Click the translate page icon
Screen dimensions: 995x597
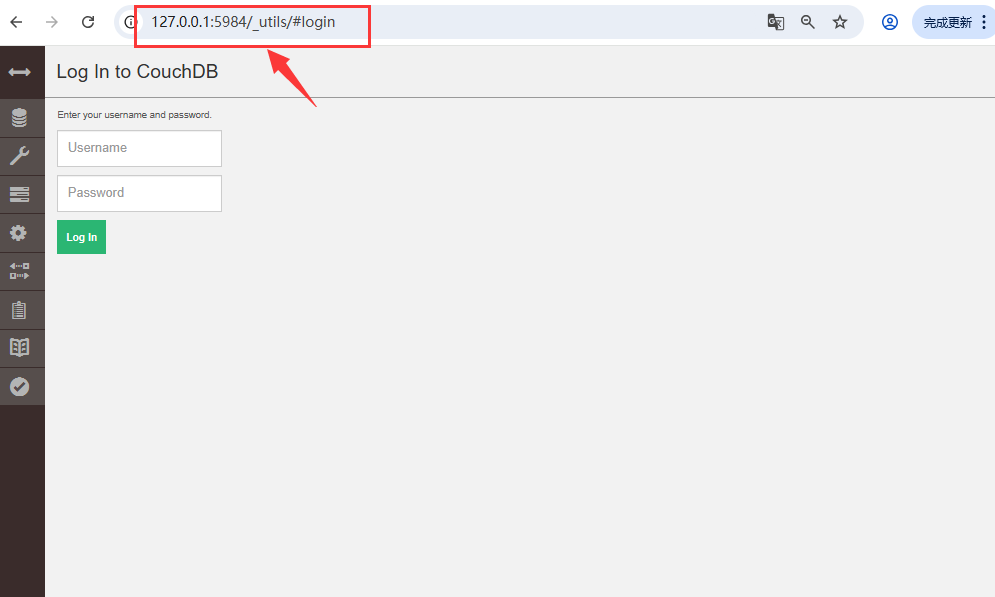pos(775,22)
